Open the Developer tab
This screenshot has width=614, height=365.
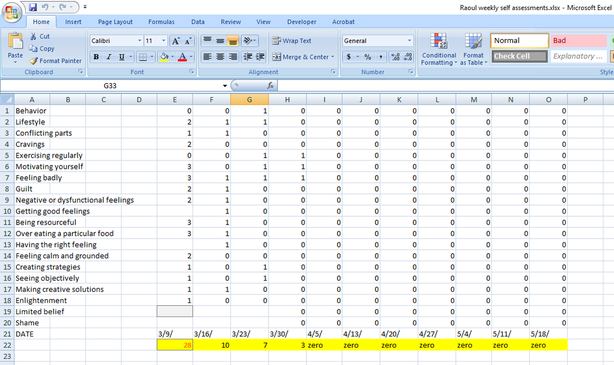302,22
